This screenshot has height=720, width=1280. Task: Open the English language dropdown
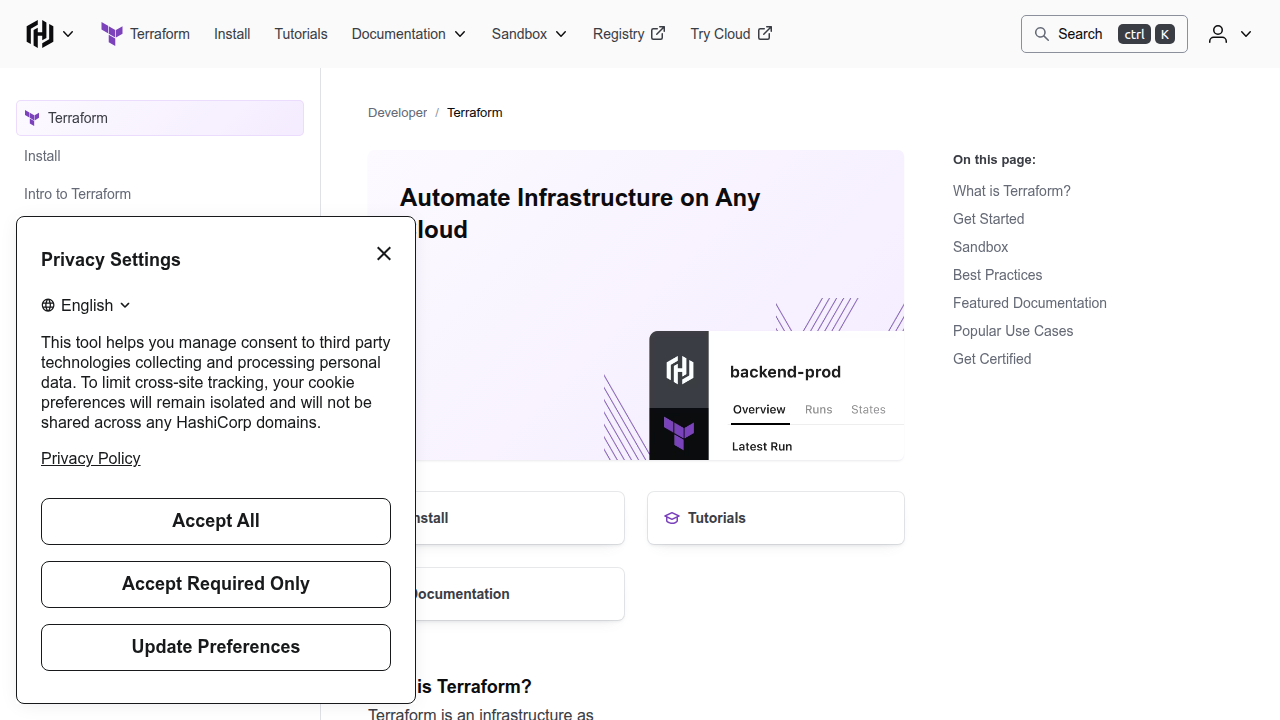[x=86, y=306]
